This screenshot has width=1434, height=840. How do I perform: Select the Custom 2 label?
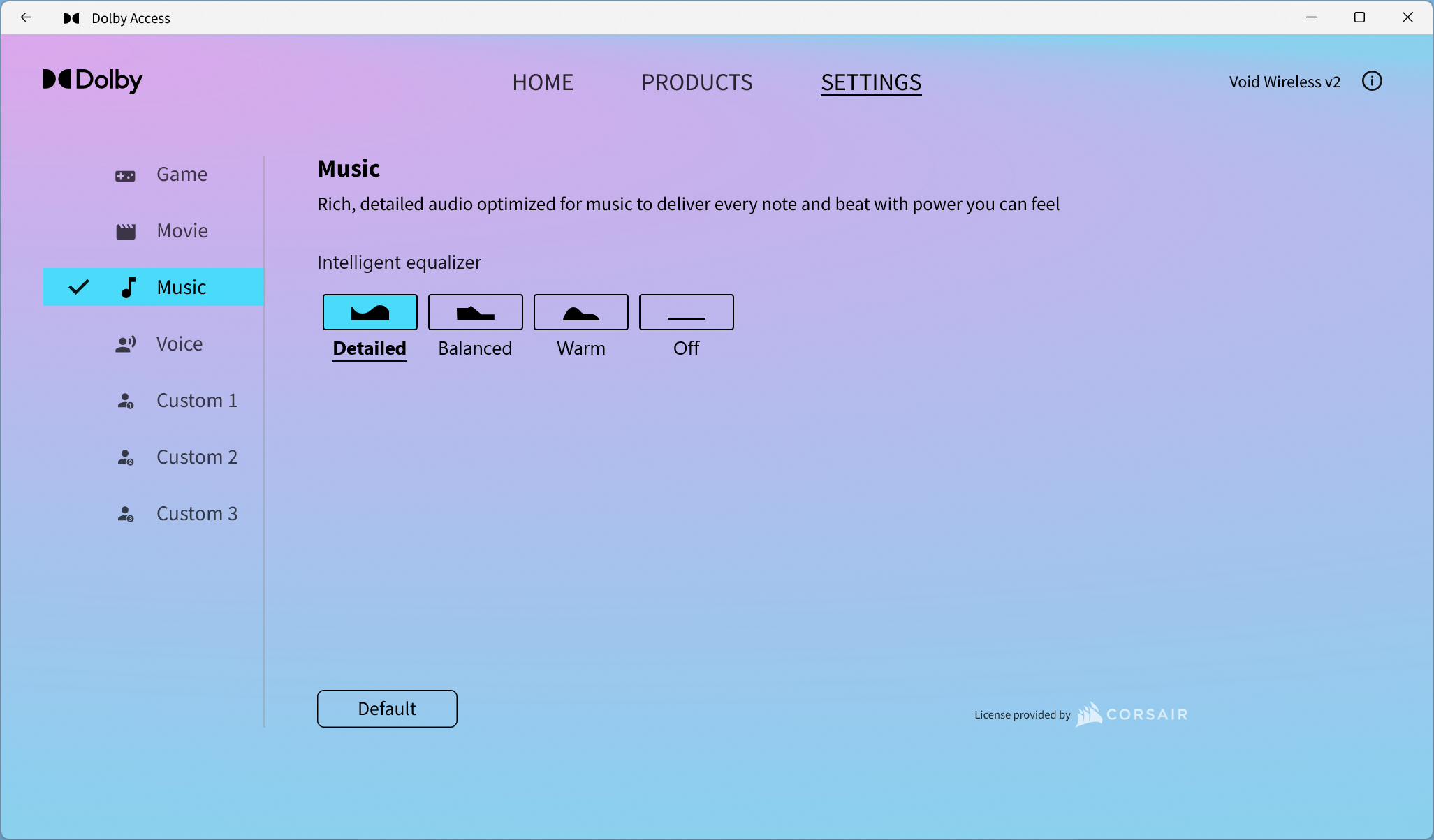197,457
